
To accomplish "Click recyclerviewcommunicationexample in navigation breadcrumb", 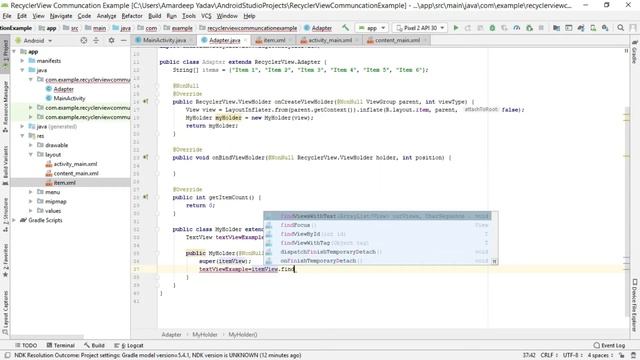I will pyautogui.click(x=252, y=28).
